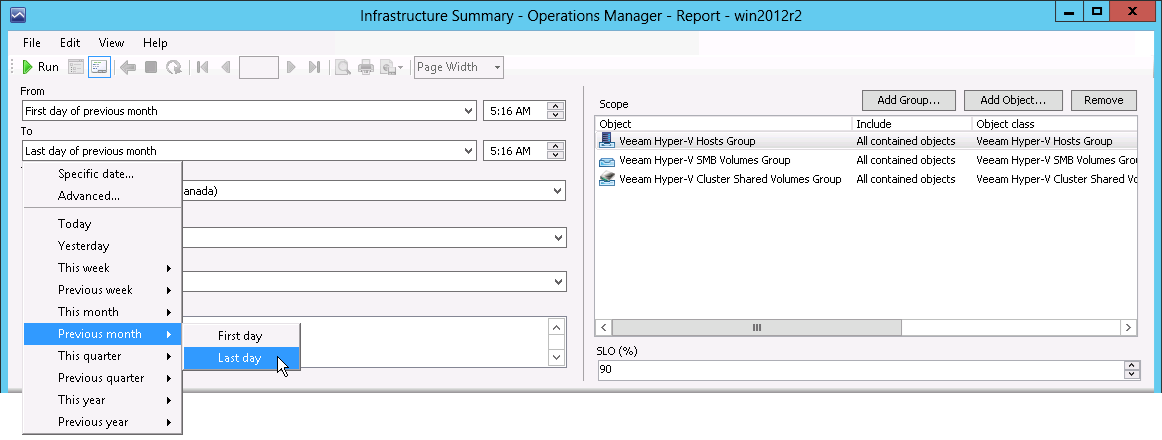This screenshot has height=440, width=1162.
Task: Decrease the From time spinner
Action: (556, 116)
